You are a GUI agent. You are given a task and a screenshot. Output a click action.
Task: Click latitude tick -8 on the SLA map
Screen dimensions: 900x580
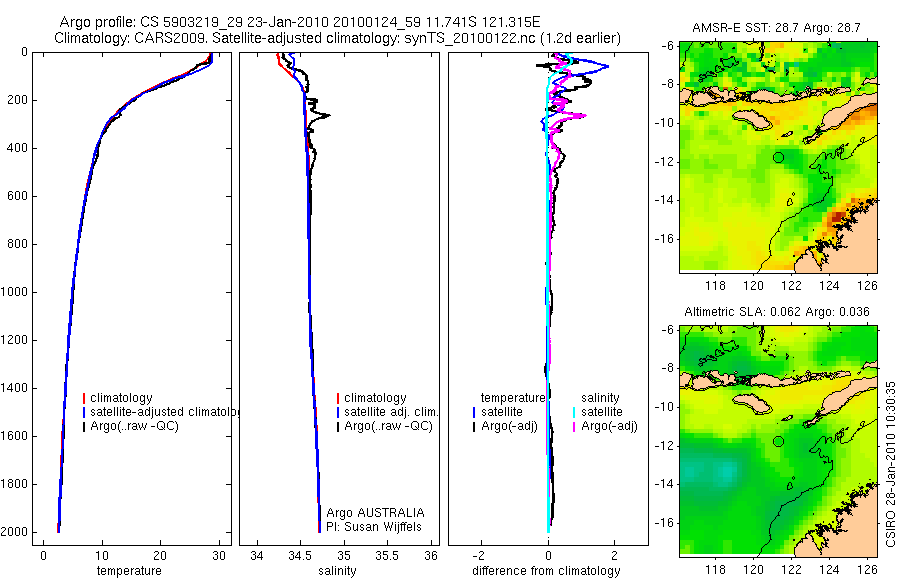point(666,368)
